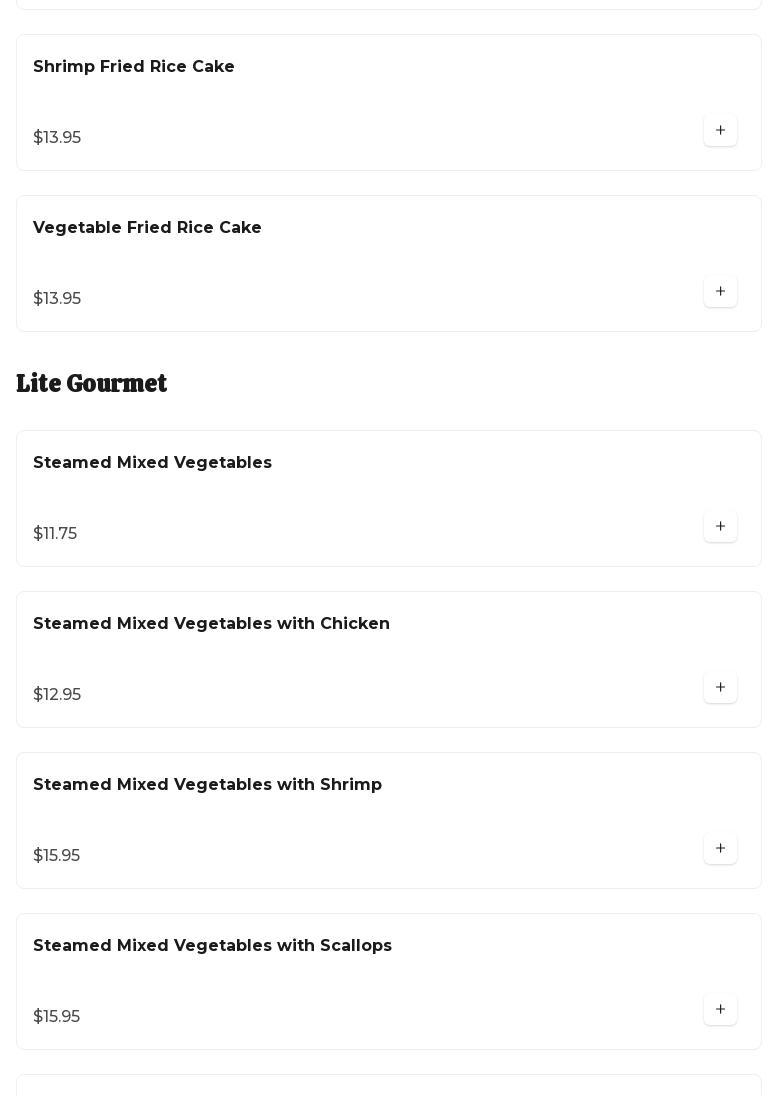Click the partially visible card below Scallops item
The height and width of the screenshot is (1096, 778).
[389, 1086]
